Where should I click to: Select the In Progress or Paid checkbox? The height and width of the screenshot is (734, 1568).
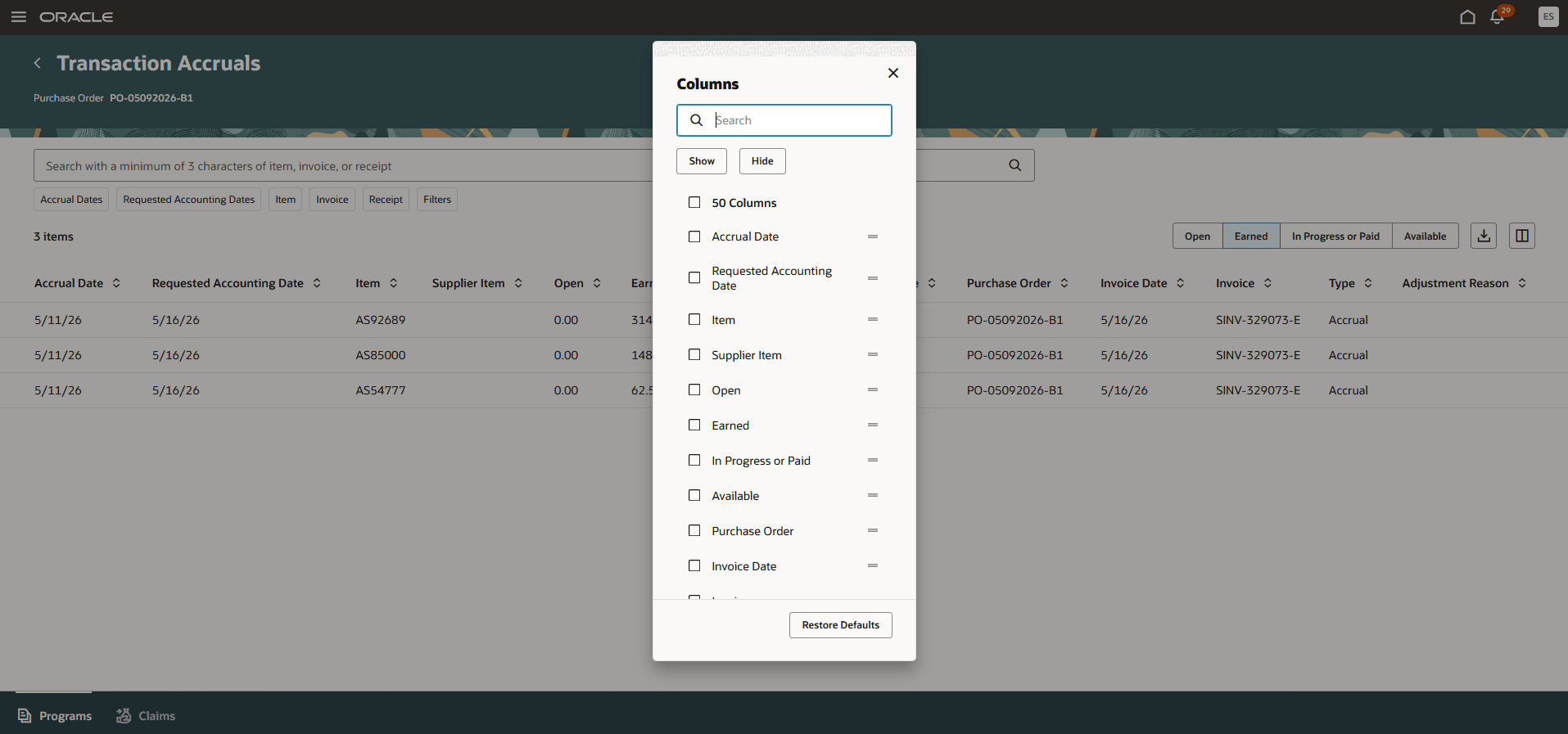click(694, 461)
